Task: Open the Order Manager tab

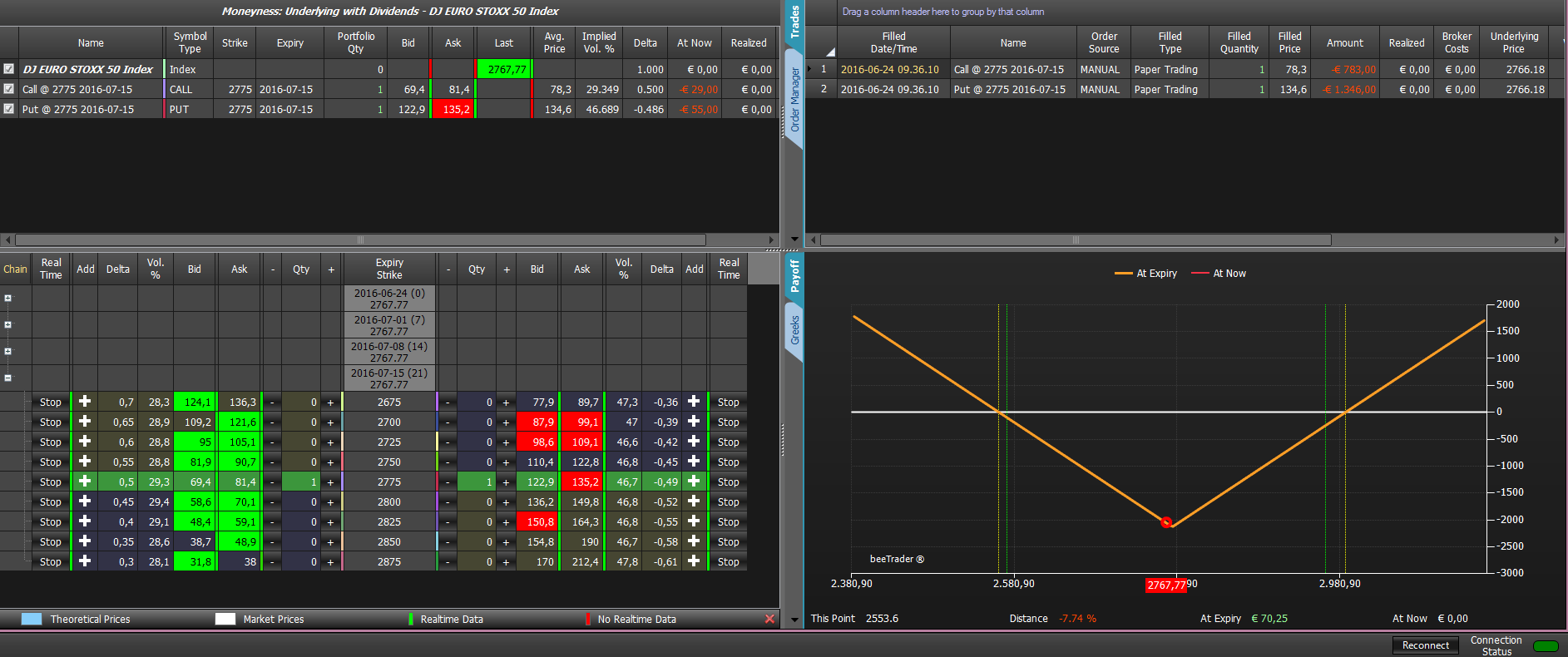Action: tap(795, 100)
